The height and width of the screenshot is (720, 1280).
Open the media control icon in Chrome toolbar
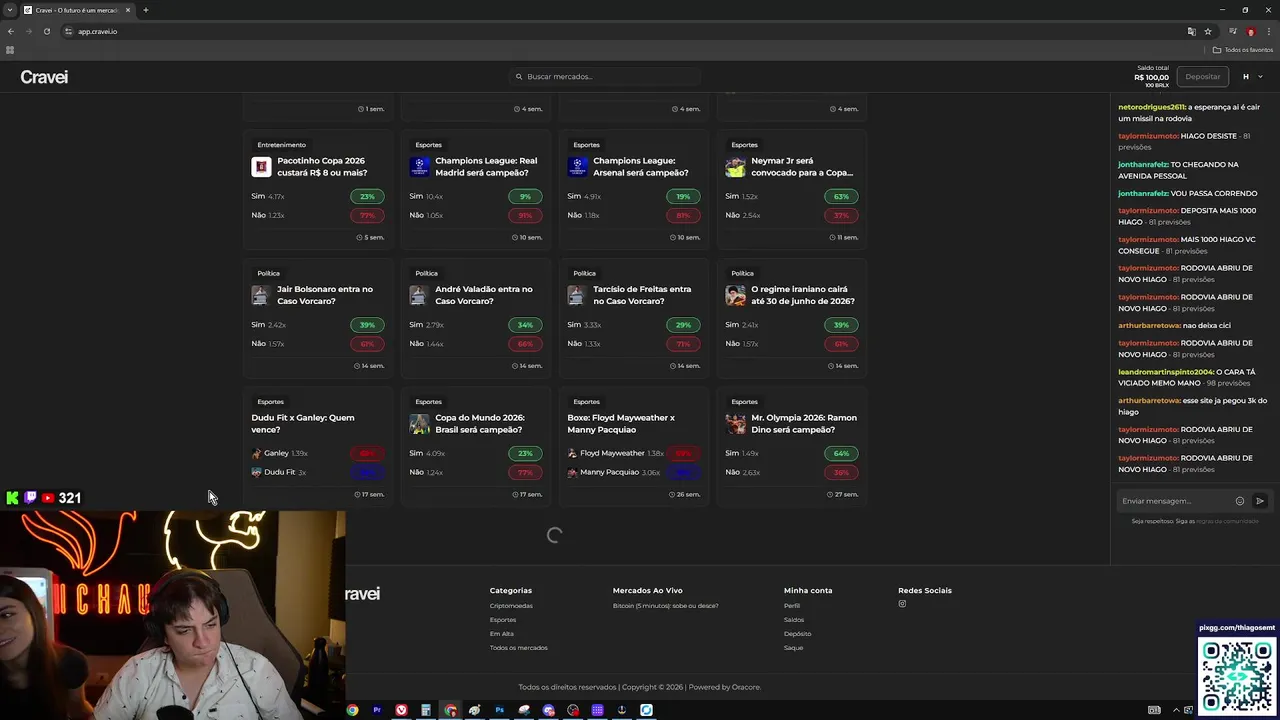tap(1233, 31)
